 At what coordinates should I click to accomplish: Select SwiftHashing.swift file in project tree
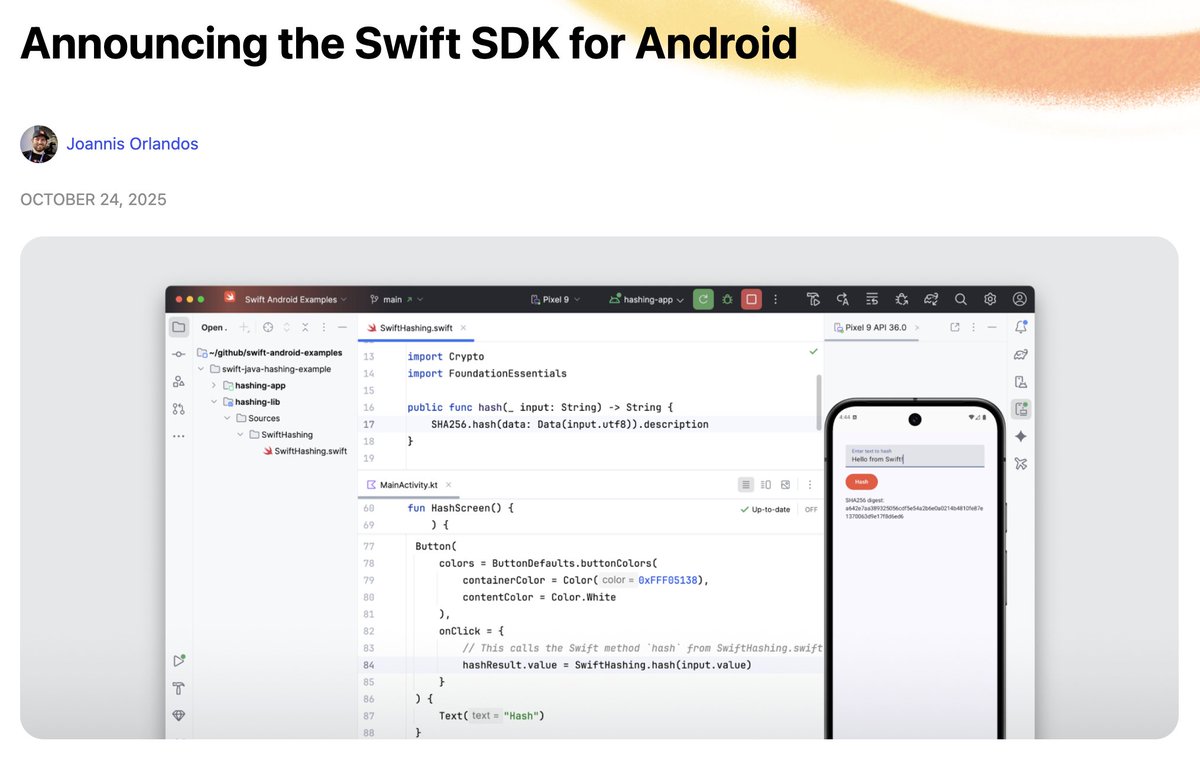304,451
